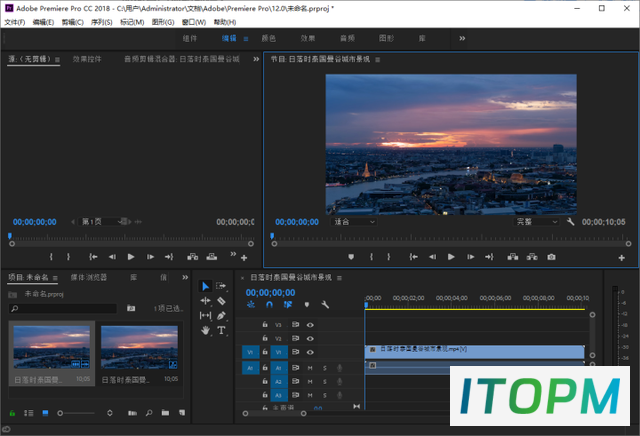Screen dimensions: 640x436
Task: Hide track V1 output eye
Action: (310, 352)
